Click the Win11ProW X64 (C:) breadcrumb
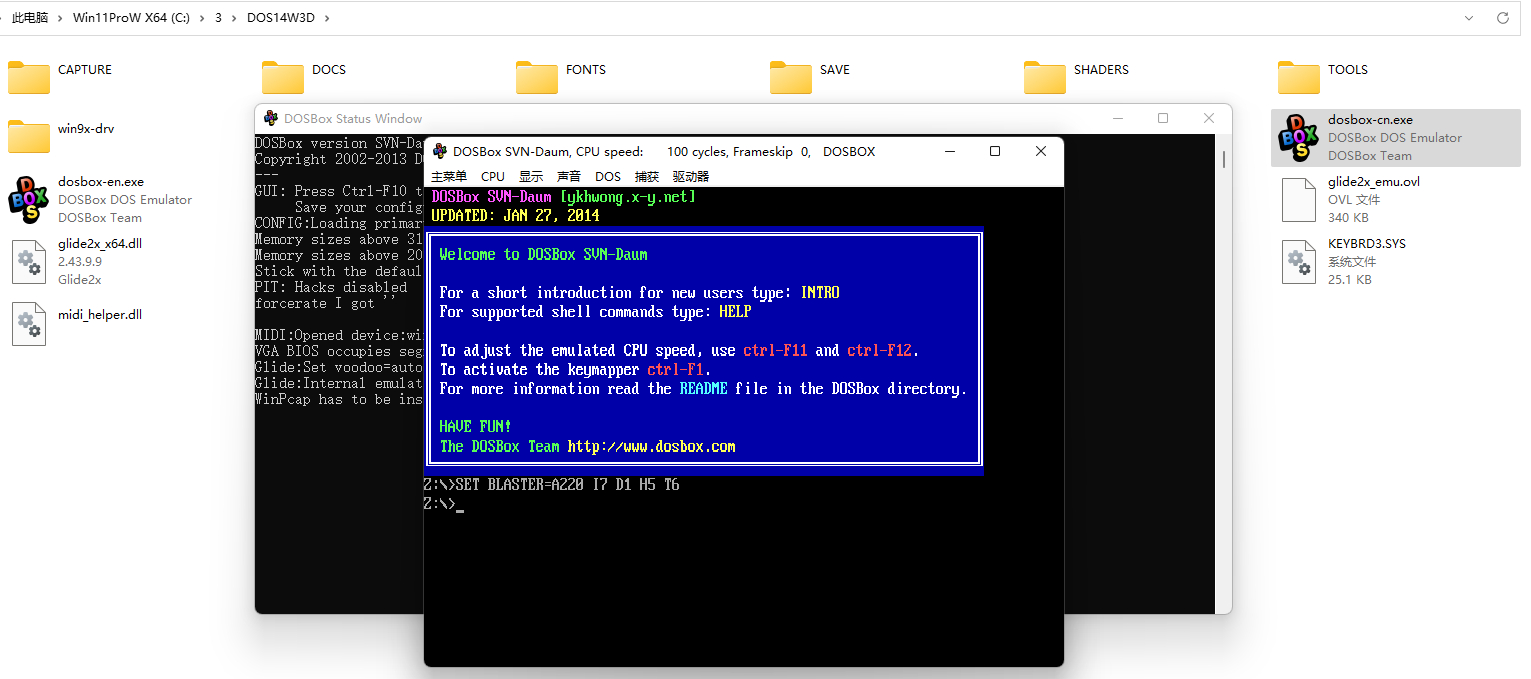The image size is (1531, 679). tap(131, 18)
